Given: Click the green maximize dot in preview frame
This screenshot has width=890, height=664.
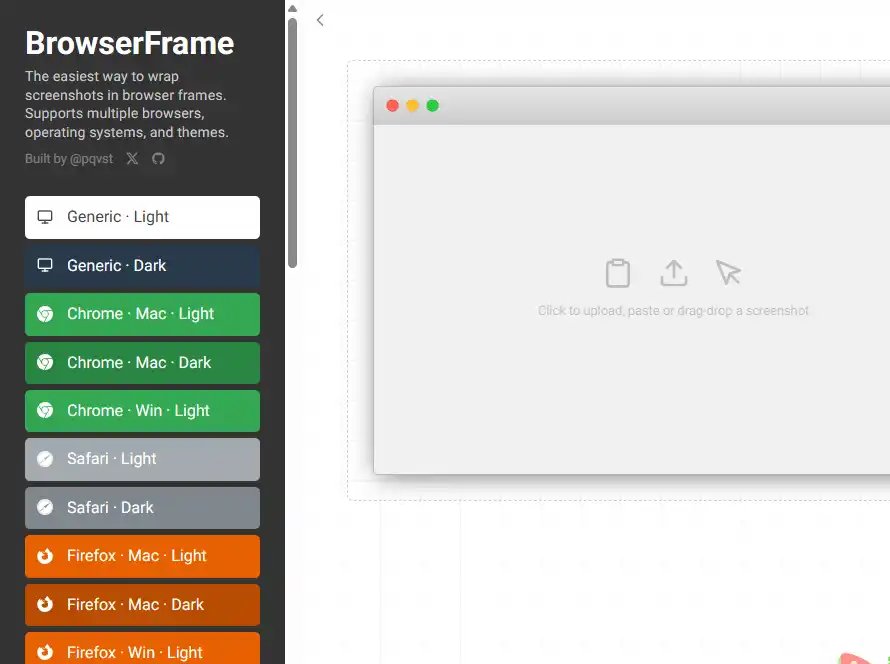Looking at the screenshot, I should click(433, 106).
